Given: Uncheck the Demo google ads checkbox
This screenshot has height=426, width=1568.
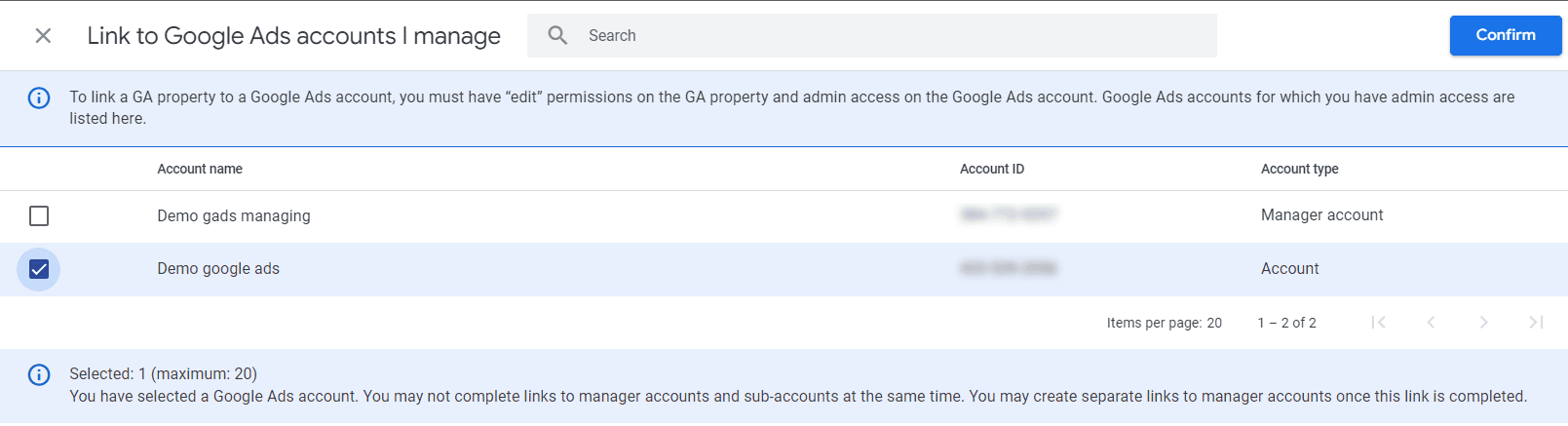Looking at the screenshot, I should point(39,269).
